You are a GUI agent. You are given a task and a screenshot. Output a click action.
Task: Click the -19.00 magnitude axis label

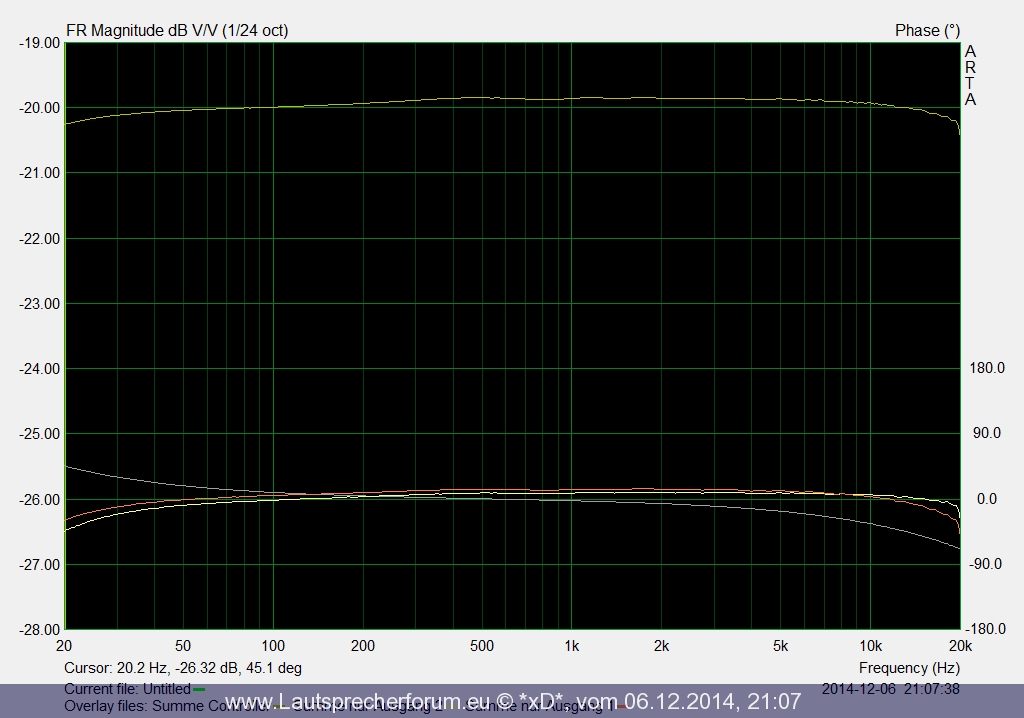pyautogui.click(x=37, y=43)
